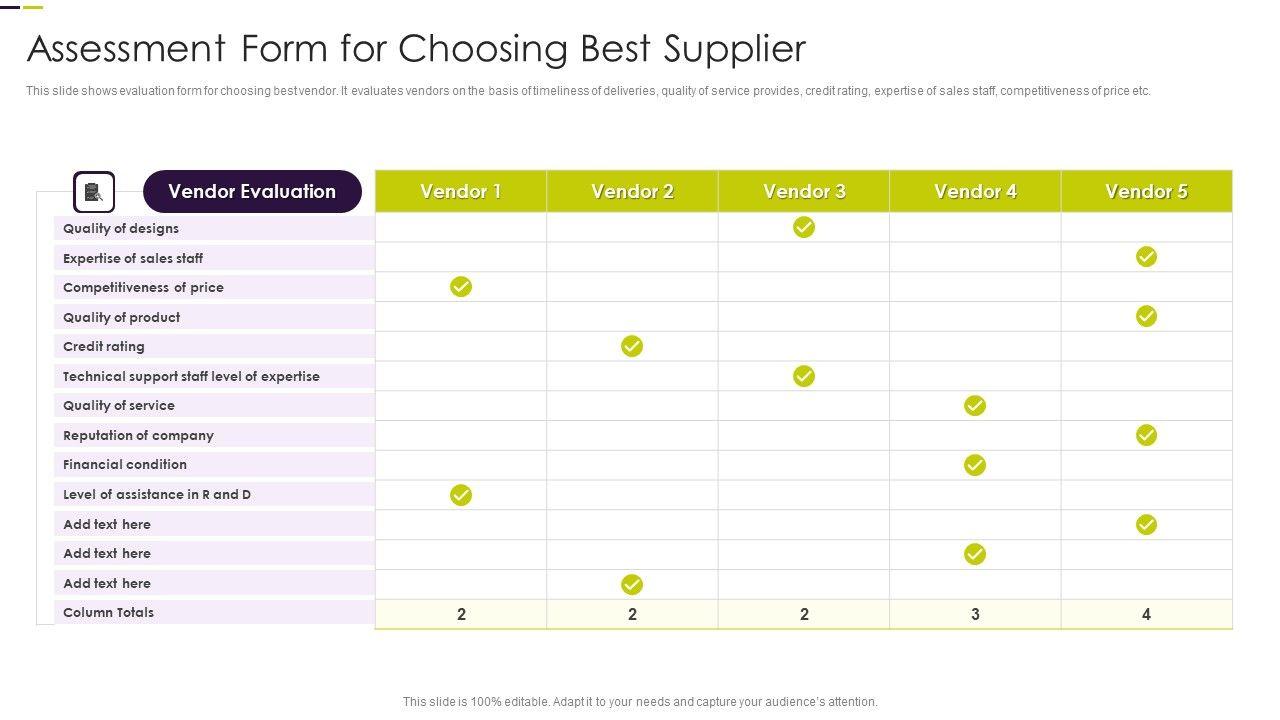Click Vendor 5 checkmark for Quality of product

tap(1146, 316)
